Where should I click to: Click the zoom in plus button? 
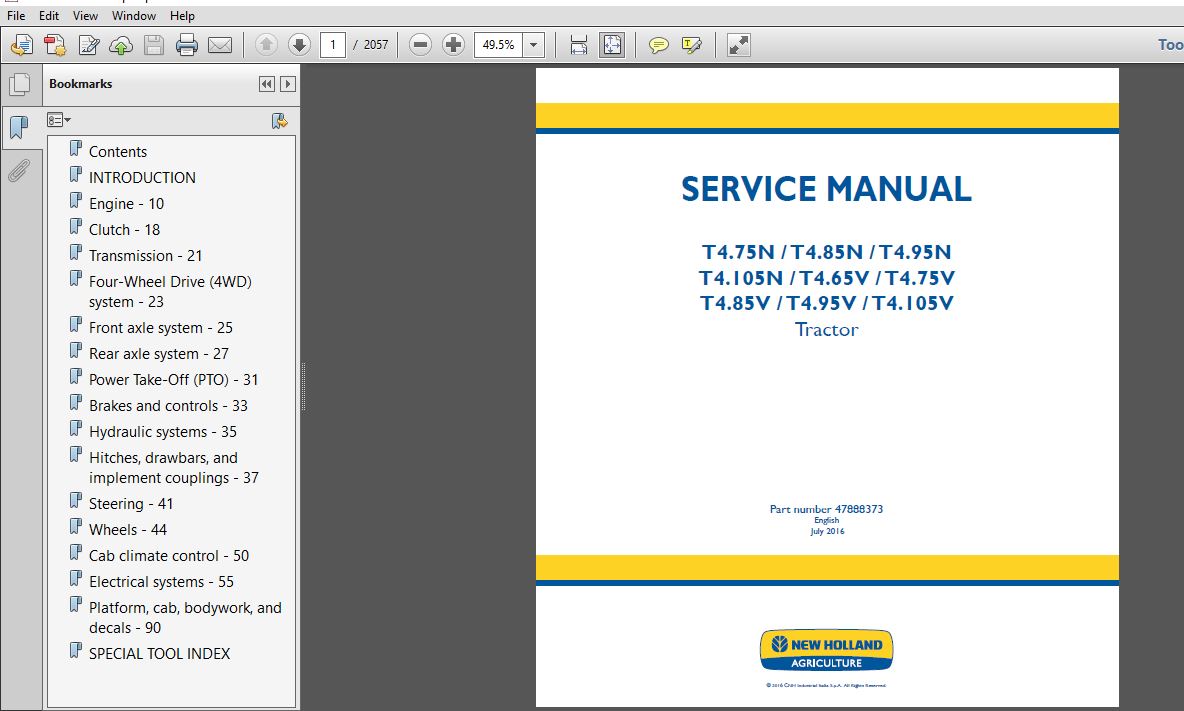coord(453,45)
